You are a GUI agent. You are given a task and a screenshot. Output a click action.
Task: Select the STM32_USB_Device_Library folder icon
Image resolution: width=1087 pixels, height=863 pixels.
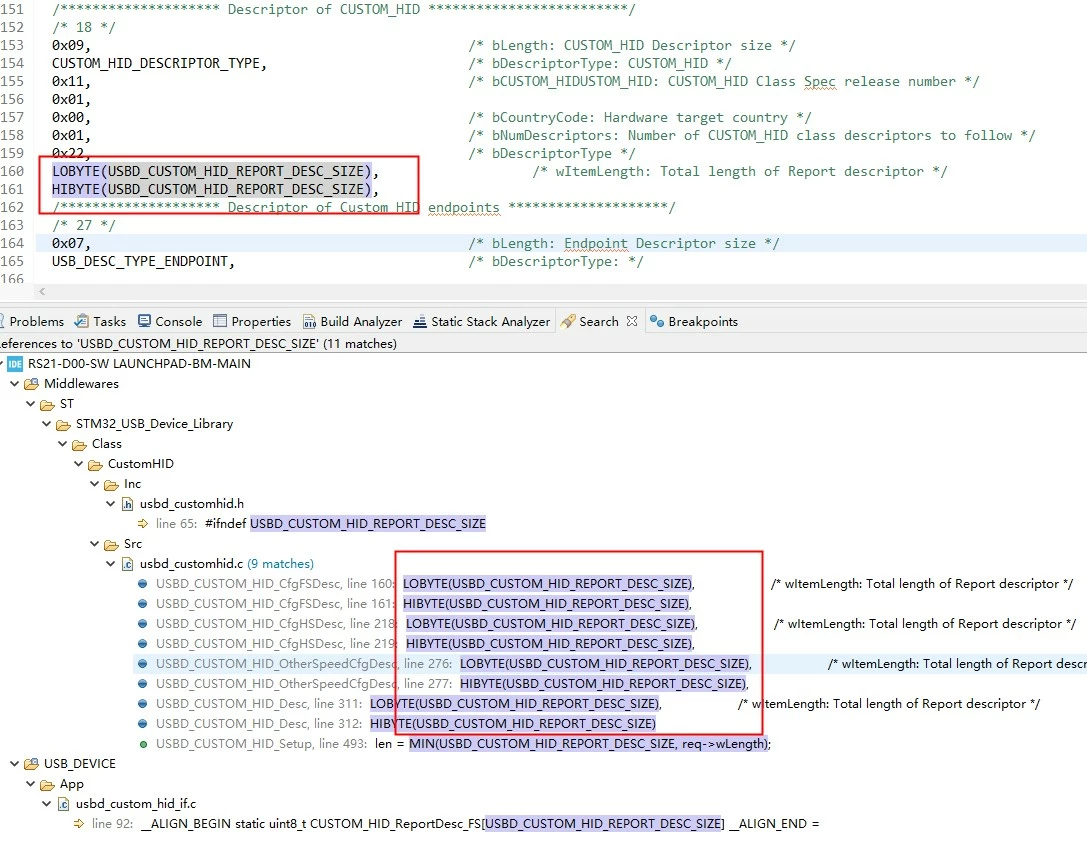[63, 424]
